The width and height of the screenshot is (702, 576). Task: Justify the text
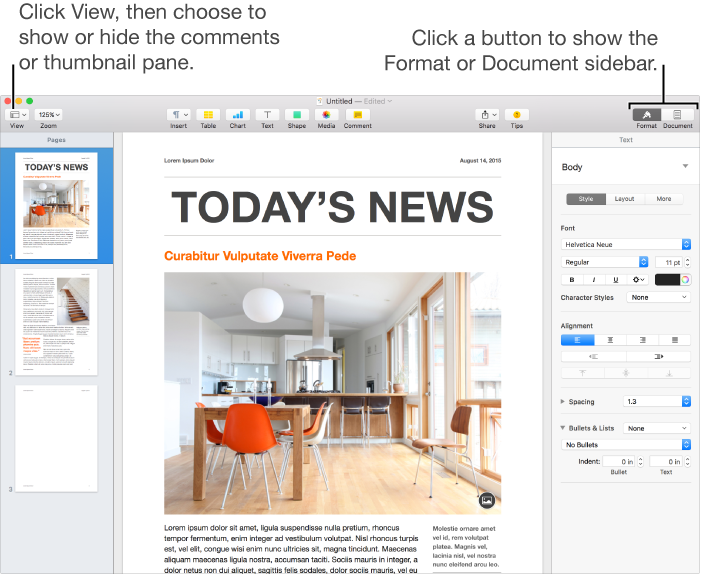coord(675,340)
